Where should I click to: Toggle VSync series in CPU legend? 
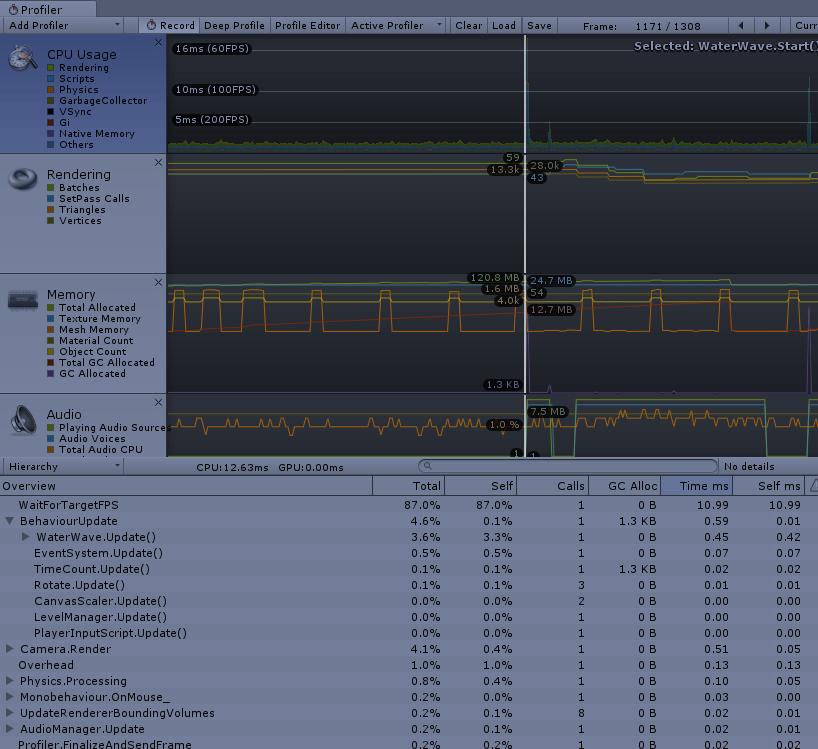[51, 112]
